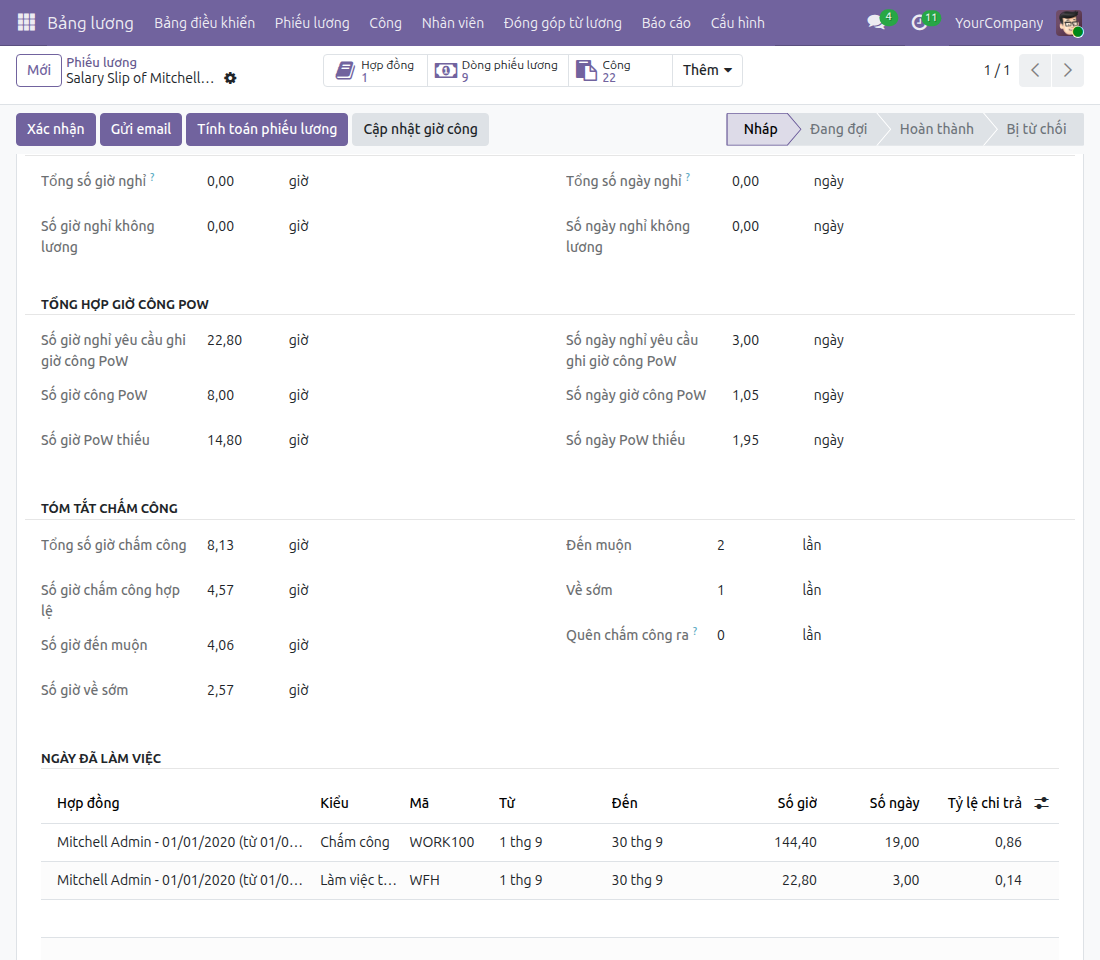Image resolution: width=1100 pixels, height=960 pixels.
Task: Open the apps grid menu icon
Action: coord(26,22)
